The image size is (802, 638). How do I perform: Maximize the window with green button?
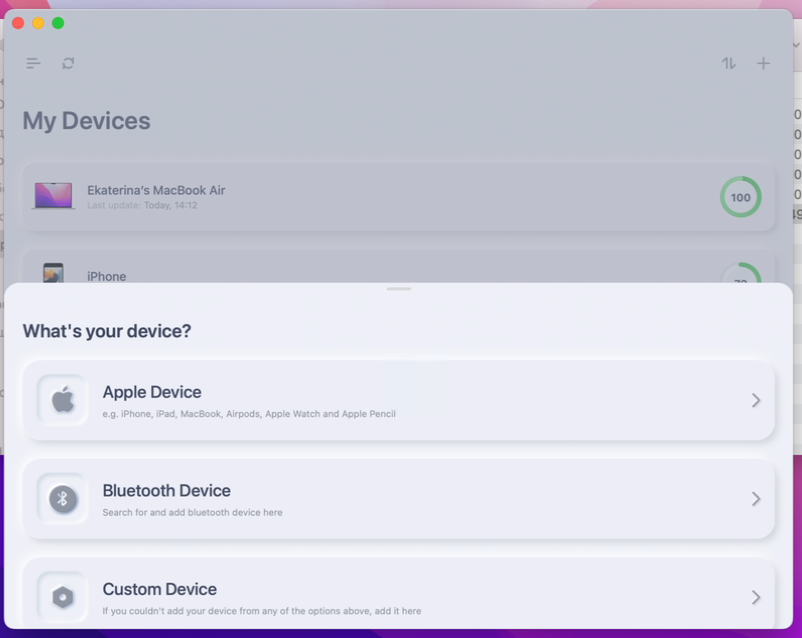click(58, 23)
